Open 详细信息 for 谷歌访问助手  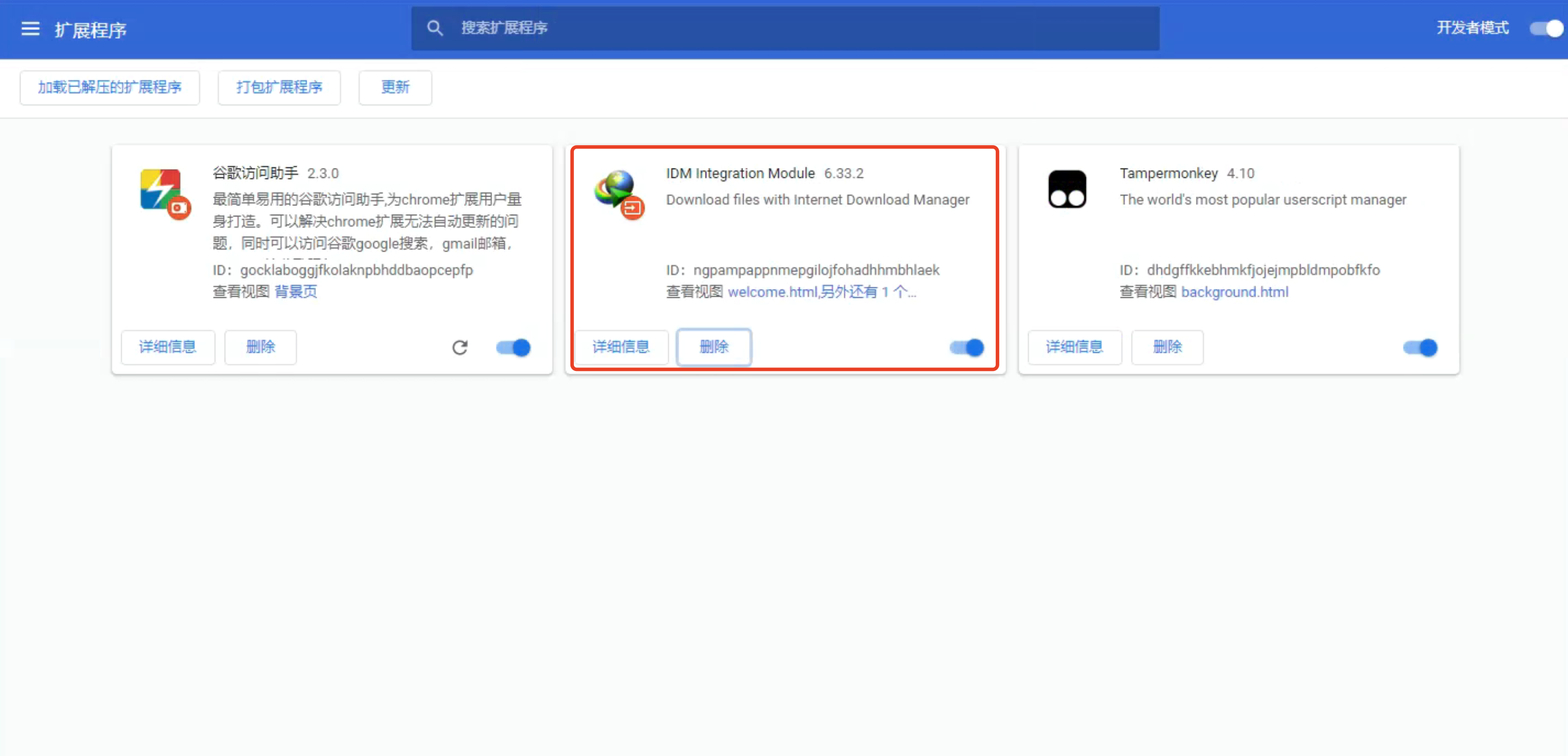click(x=168, y=347)
